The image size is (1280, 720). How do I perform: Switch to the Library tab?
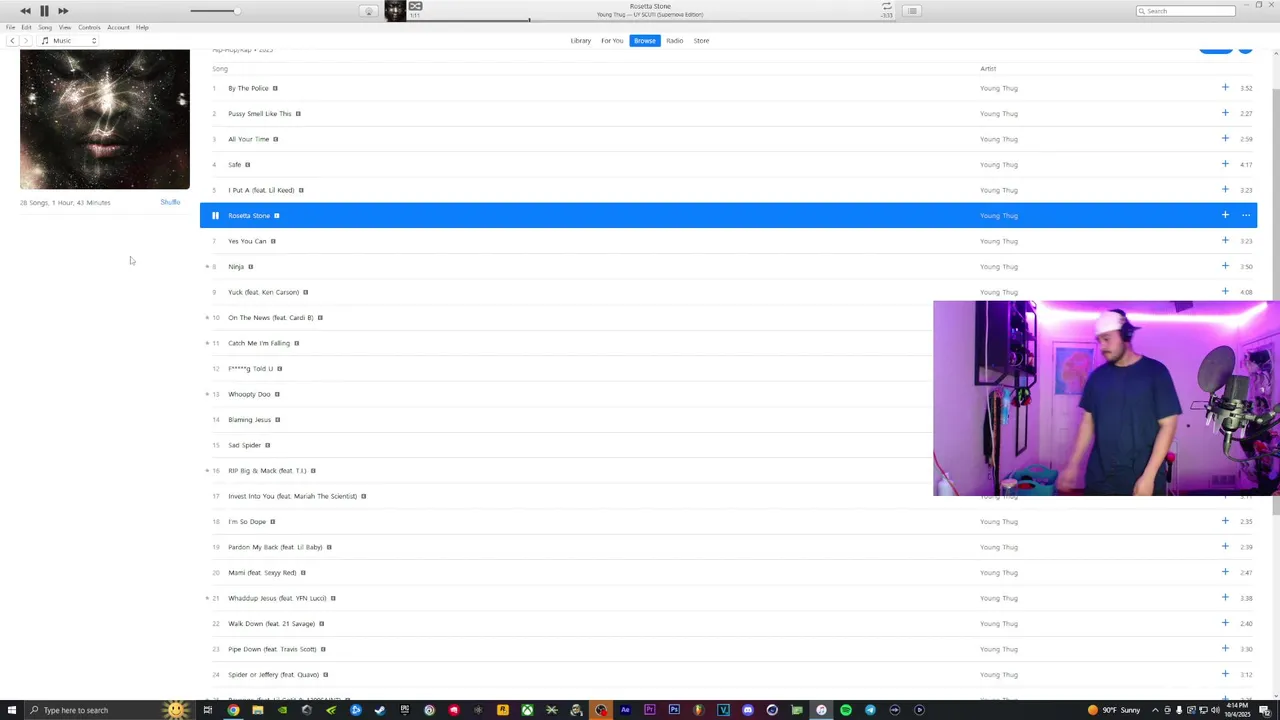click(580, 41)
